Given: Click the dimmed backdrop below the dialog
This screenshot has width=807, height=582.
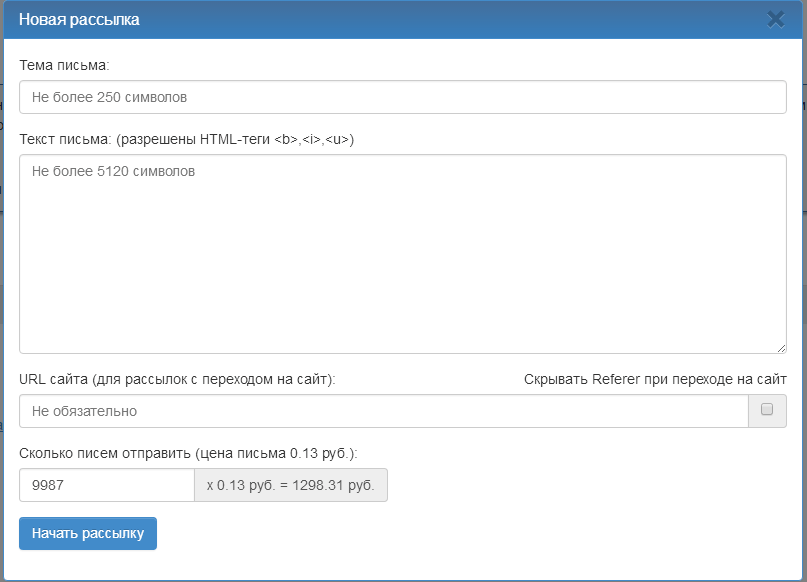Looking at the screenshot, I should tap(400, 577).
